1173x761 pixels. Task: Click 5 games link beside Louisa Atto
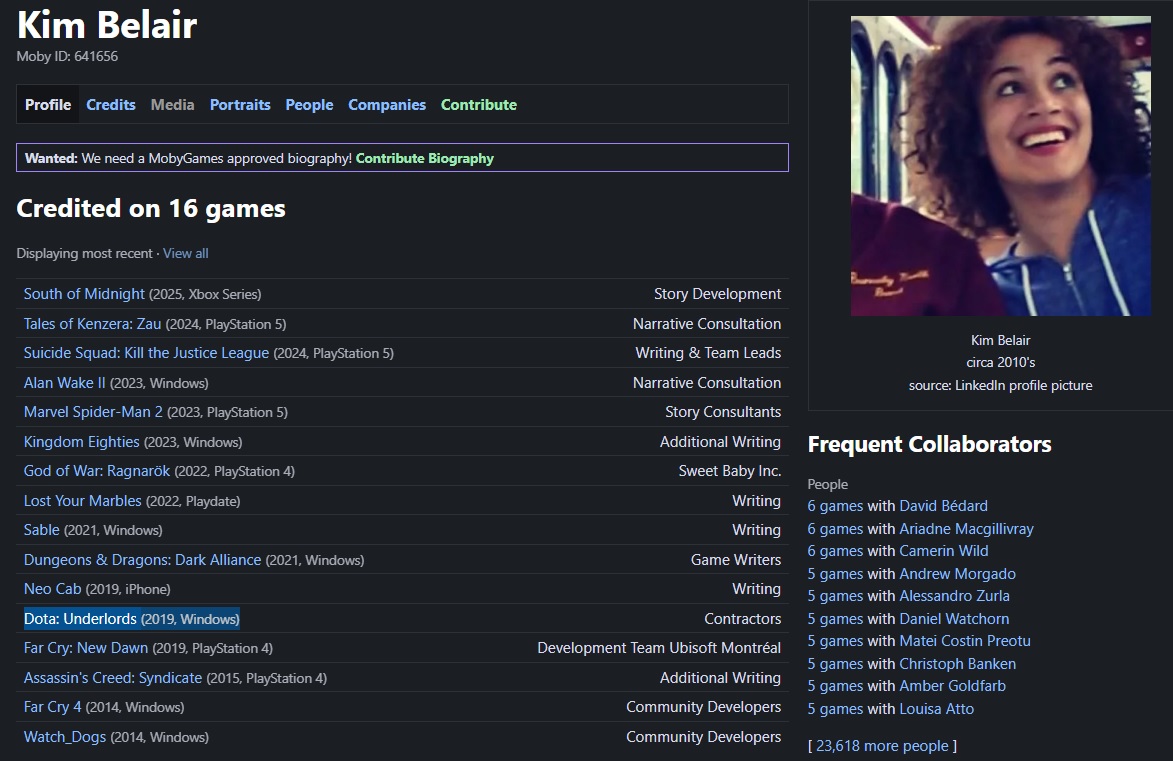click(x=835, y=709)
